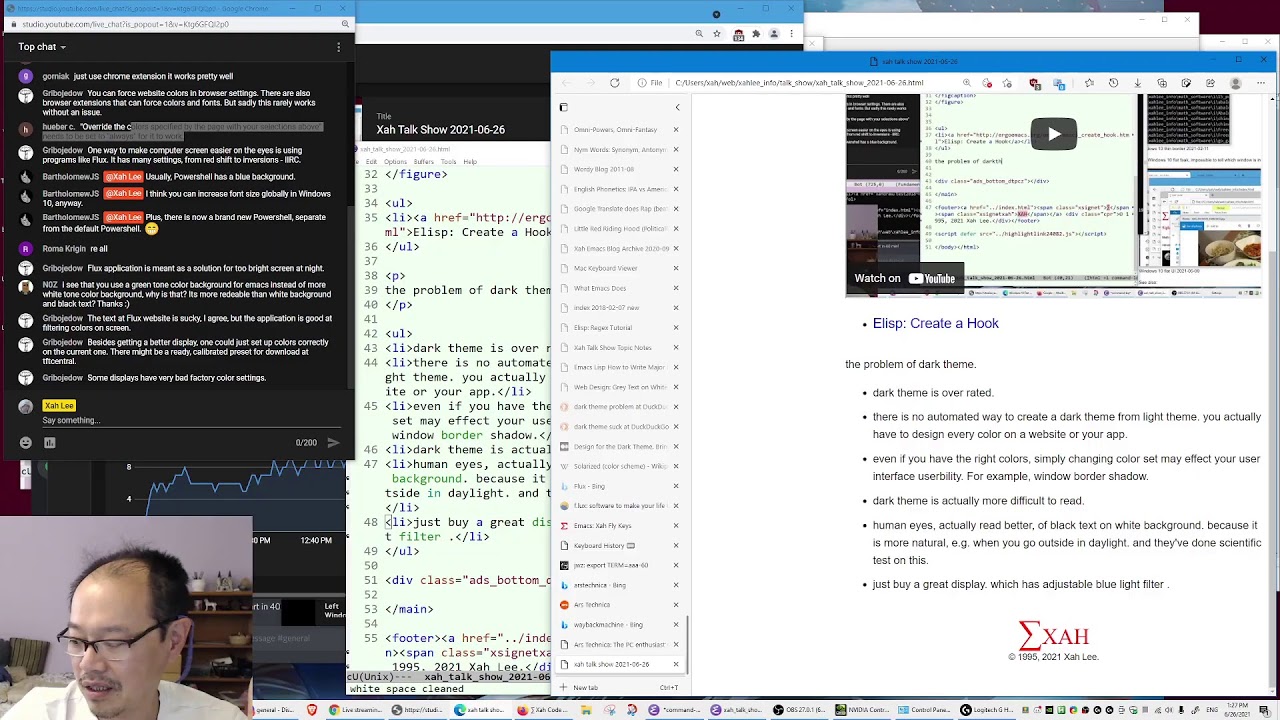Open the Edge downloads icon
The image size is (1280, 720).
1137,83
